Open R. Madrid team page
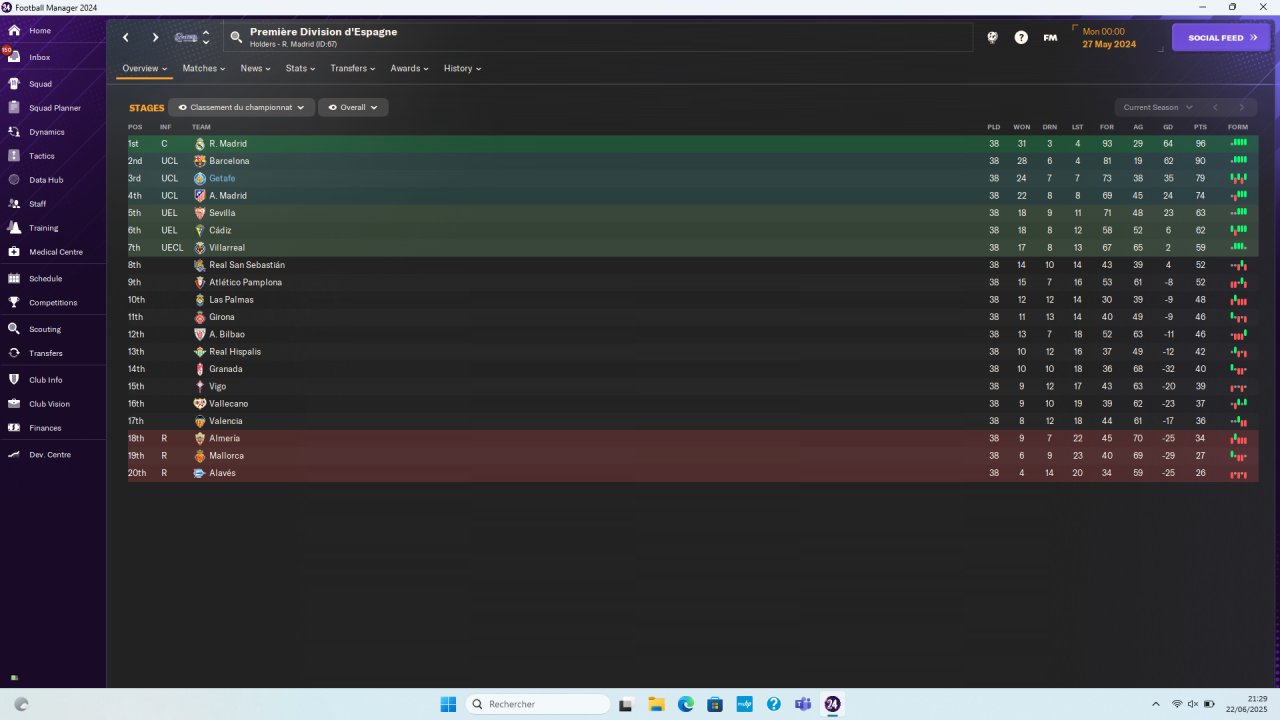This screenshot has width=1280, height=720. click(x=228, y=144)
